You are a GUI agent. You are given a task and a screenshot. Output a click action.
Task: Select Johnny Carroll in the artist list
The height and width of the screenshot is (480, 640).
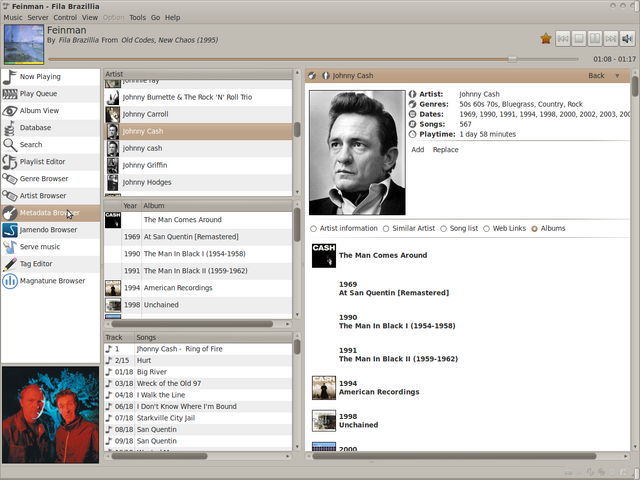tap(198, 114)
